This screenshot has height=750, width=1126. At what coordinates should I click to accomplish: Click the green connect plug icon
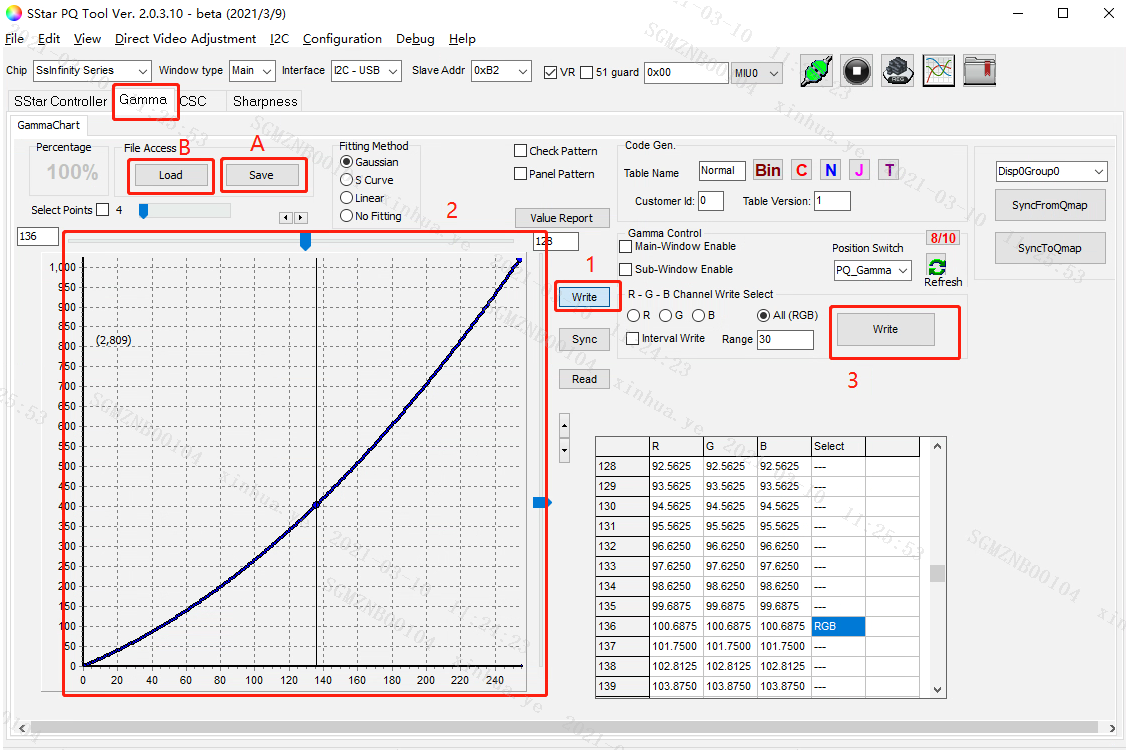817,71
